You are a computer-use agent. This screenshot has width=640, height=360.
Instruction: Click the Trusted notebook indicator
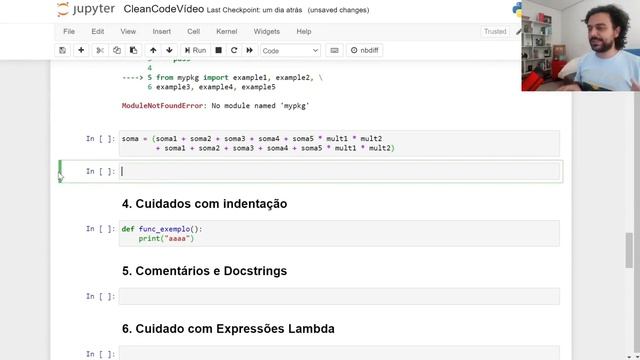pos(495,31)
